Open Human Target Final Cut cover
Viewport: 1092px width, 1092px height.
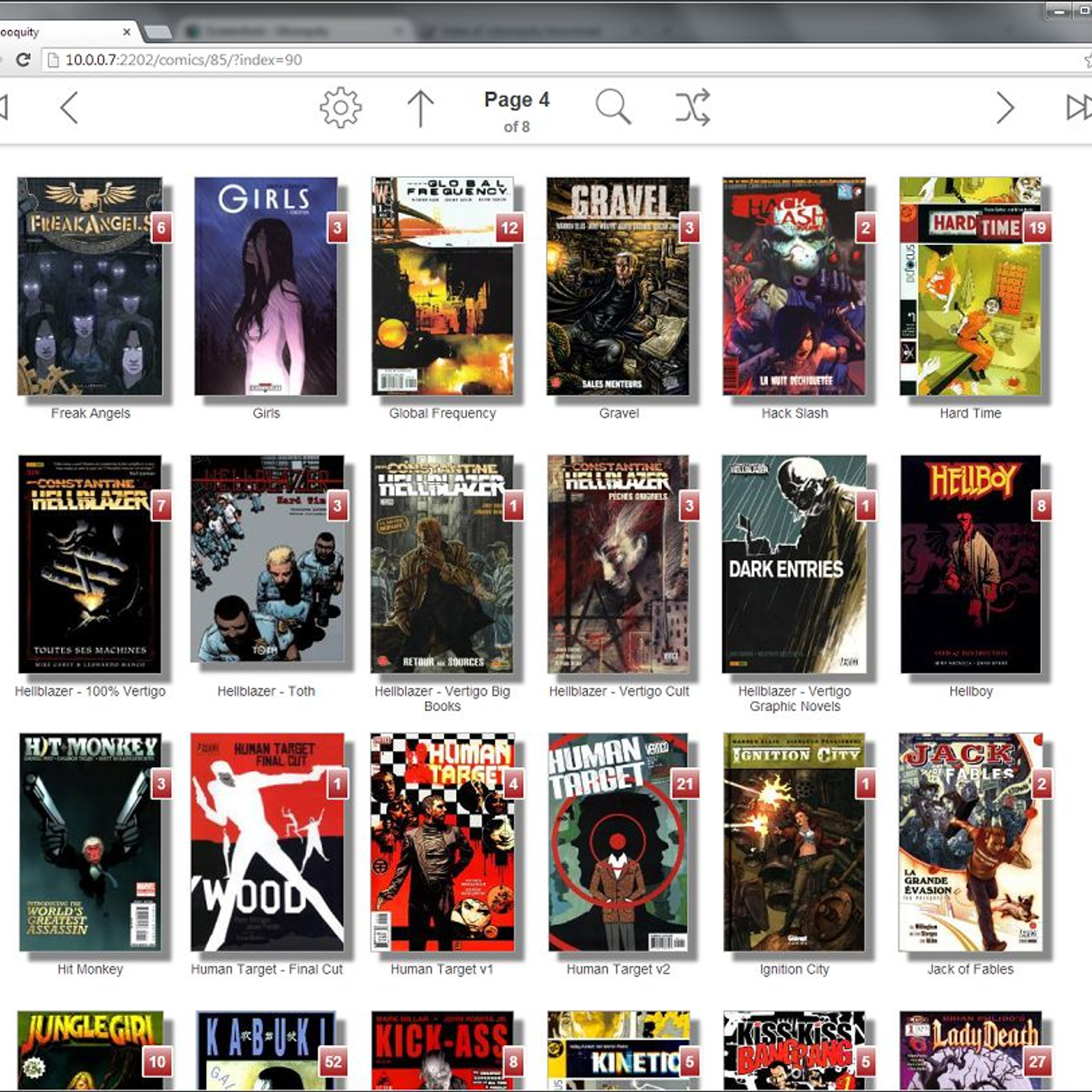tap(267, 842)
